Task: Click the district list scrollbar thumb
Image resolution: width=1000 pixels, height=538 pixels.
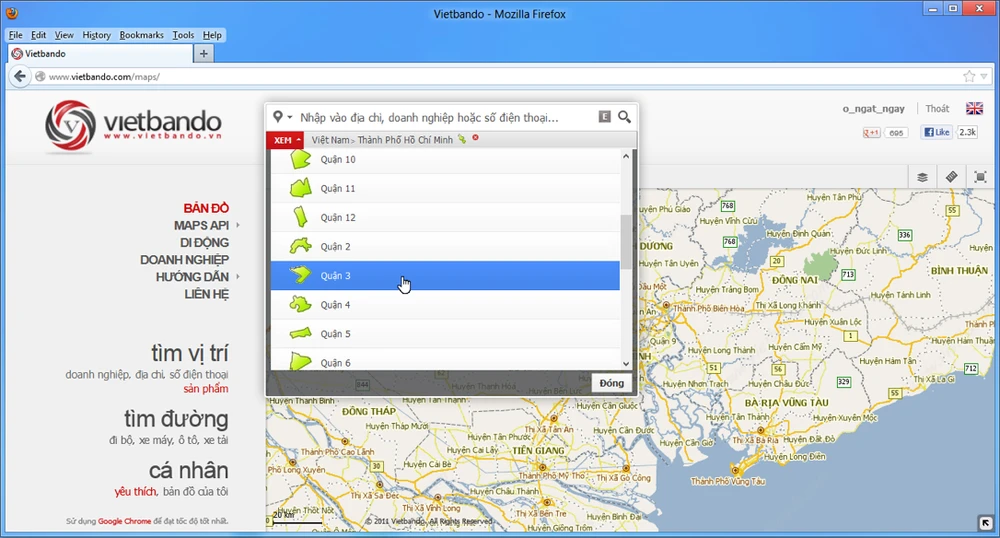Action: point(626,240)
